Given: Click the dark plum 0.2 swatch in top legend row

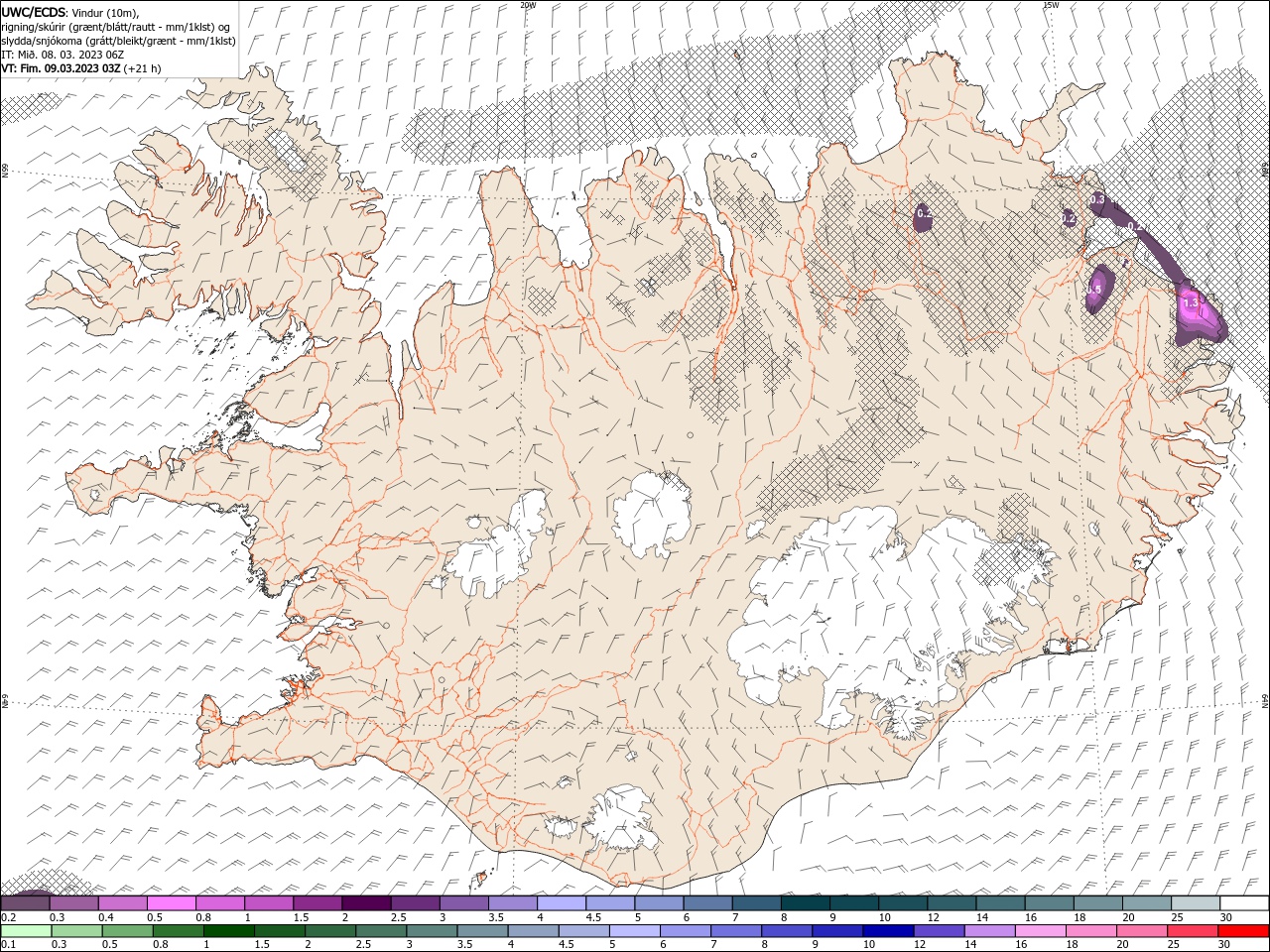Looking at the screenshot, I should [25, 903].
